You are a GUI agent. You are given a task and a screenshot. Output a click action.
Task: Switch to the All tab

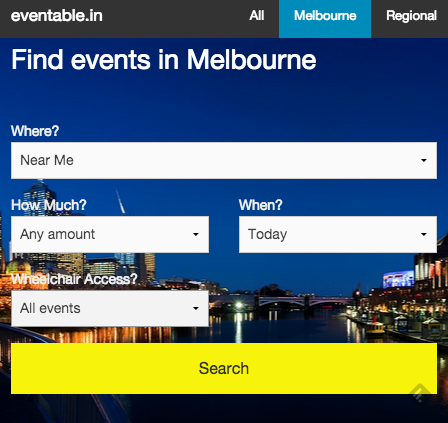(257, 16)
